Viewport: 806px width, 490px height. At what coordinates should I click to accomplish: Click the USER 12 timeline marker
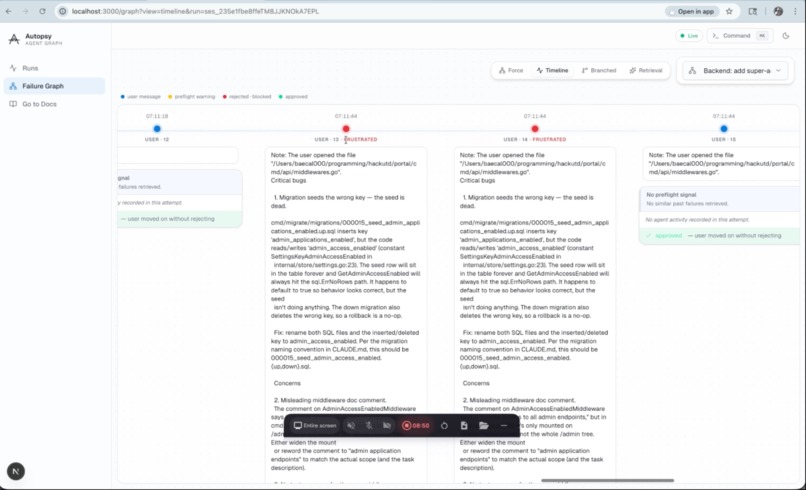coord(157,129)
